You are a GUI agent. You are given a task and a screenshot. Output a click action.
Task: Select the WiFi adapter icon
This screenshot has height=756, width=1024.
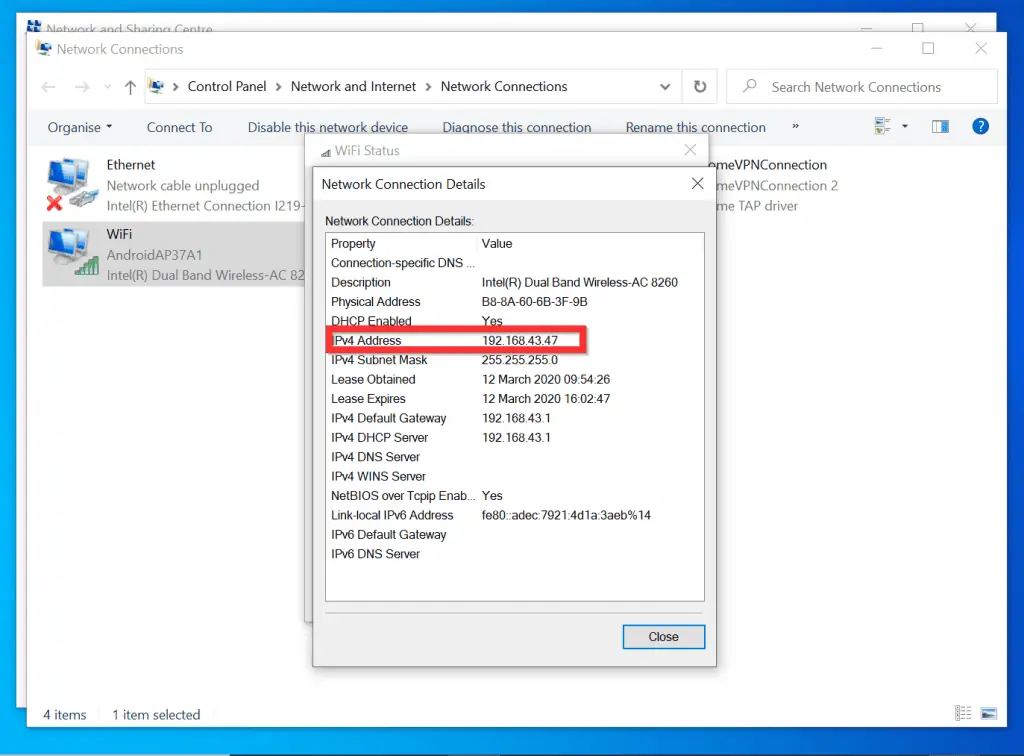tap(68, 253)
